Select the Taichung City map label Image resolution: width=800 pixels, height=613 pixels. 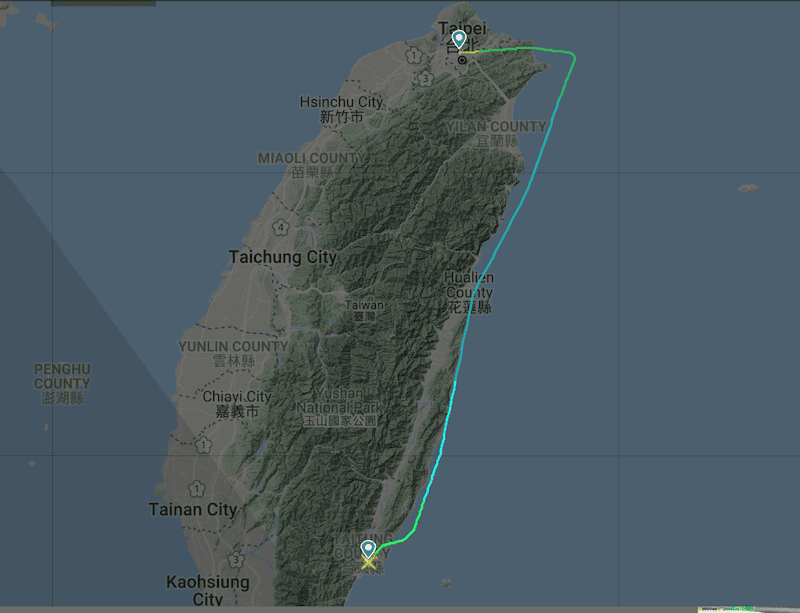coord(282,257)
